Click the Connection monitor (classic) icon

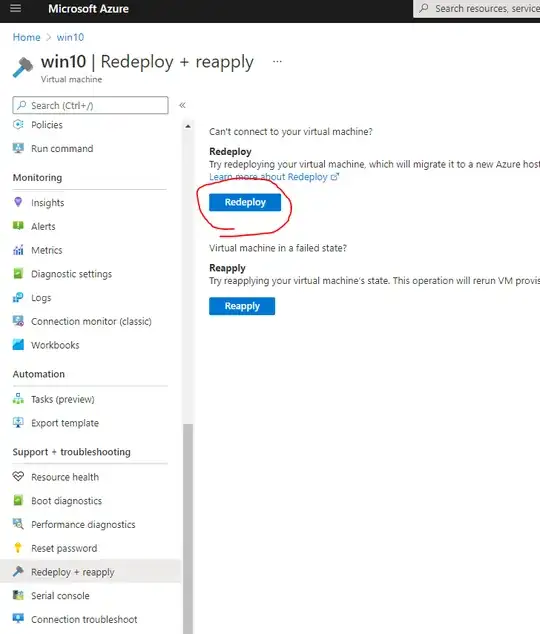[18, 321]
